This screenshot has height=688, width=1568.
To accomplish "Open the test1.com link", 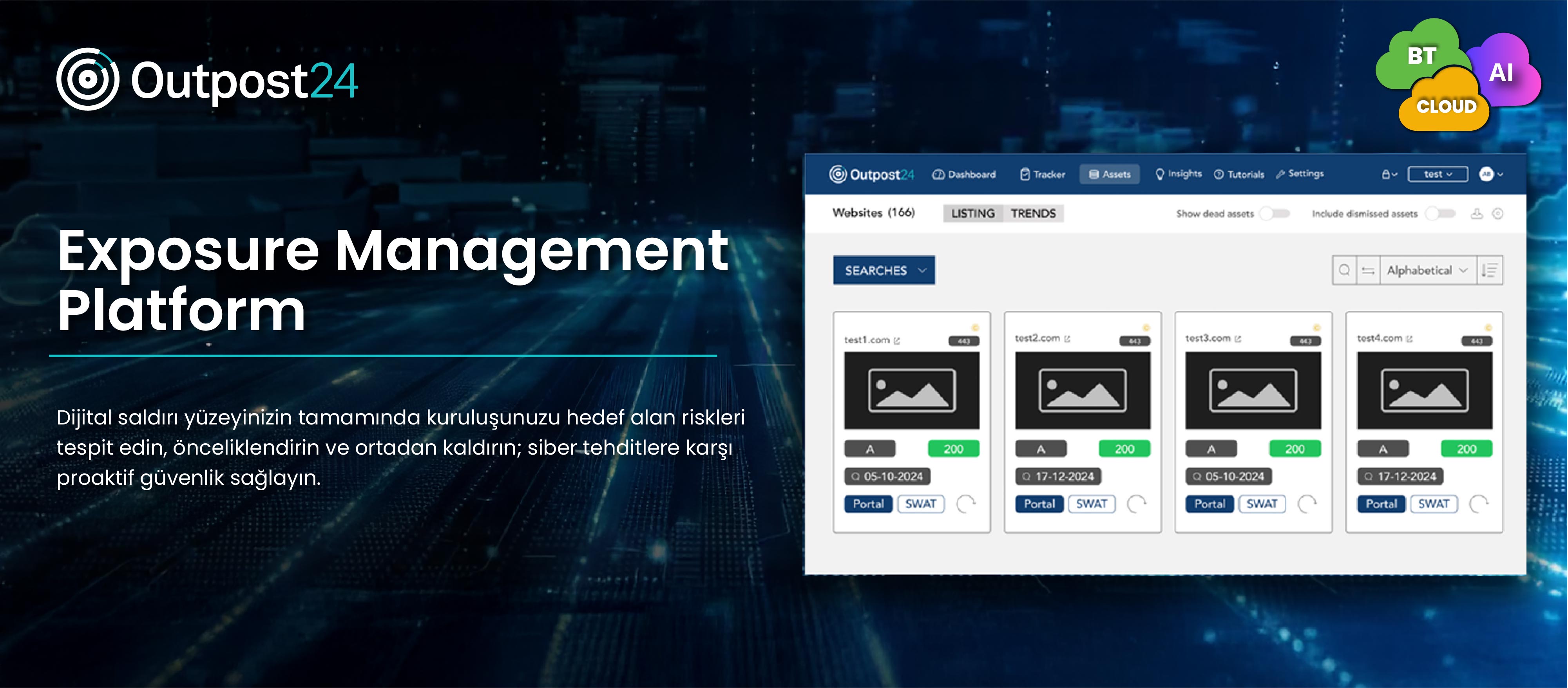I will [x=872, y=340].
